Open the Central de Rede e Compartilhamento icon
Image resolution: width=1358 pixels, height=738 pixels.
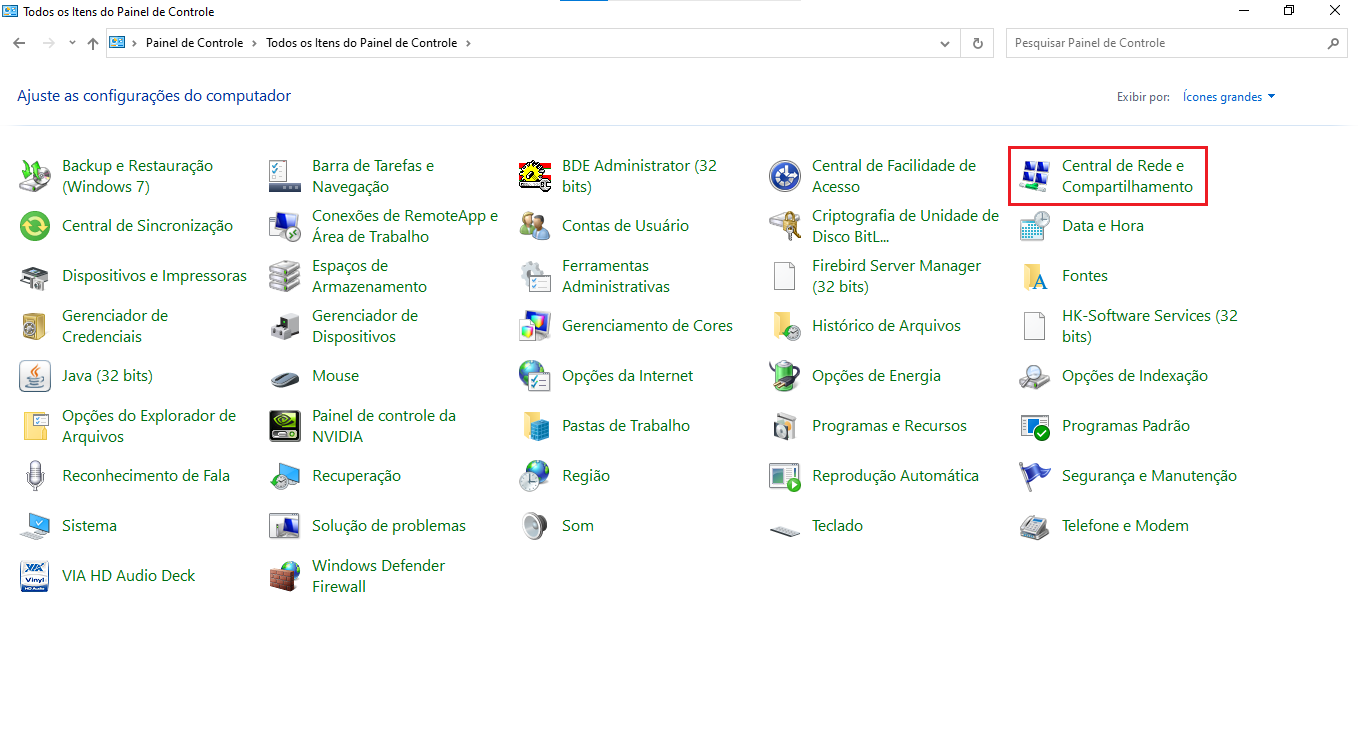pos(1034,176)
